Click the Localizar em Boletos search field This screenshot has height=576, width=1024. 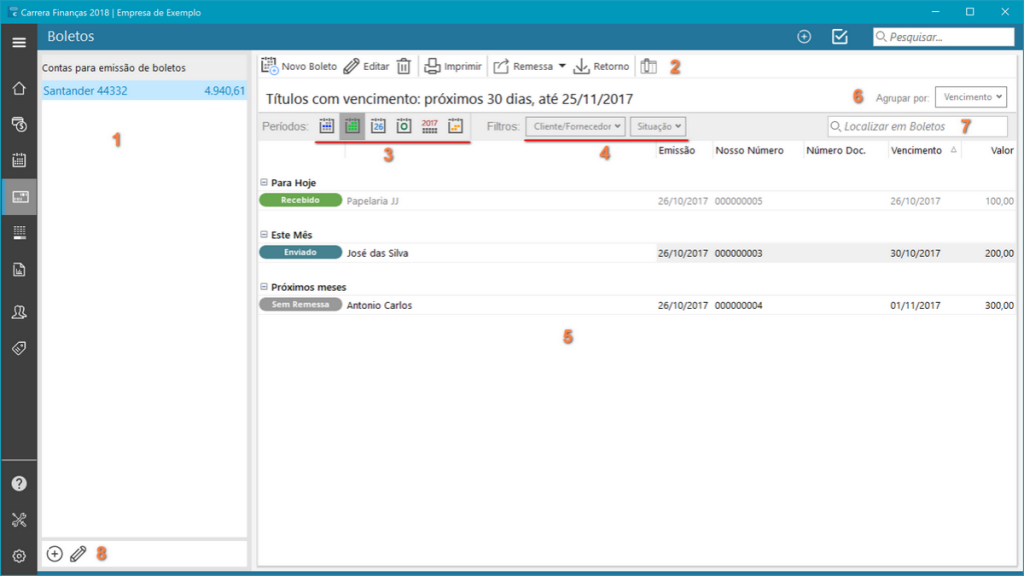click(x=917, y=127)
